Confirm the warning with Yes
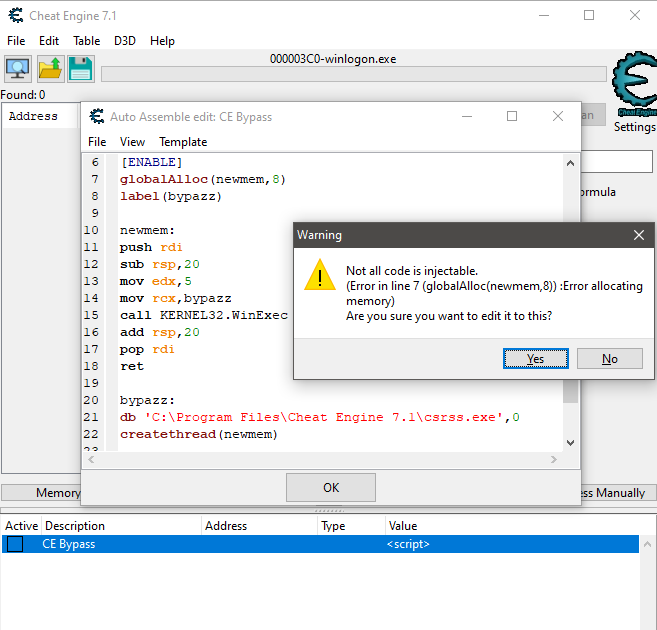Viewport: 657px width, 630px height. pyautogui.click(x=535, y=359)
